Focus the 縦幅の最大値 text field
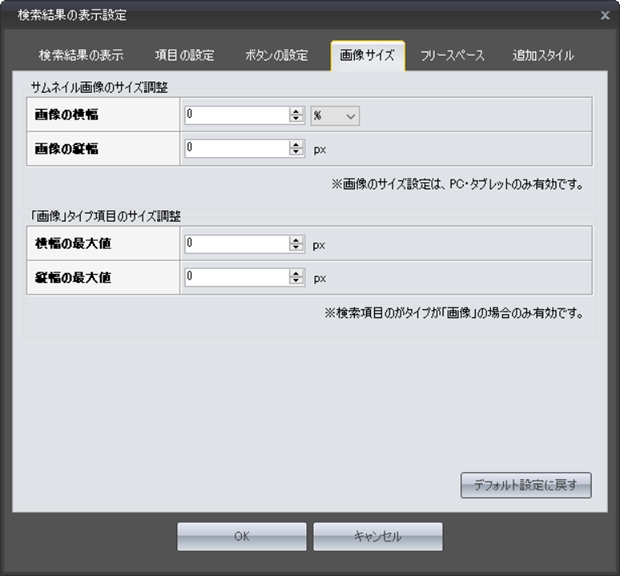620x576 pixels. click(236, 277)
